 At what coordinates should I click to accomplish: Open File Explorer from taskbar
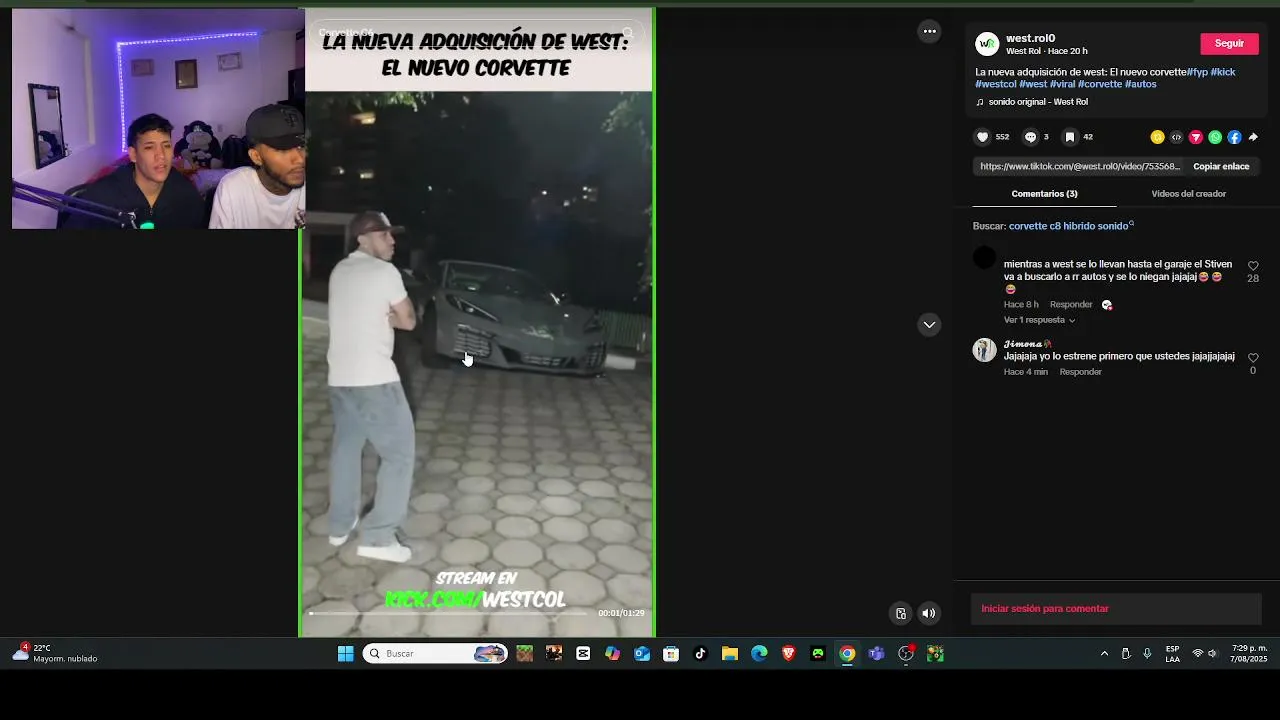click(x=730, y=654)
